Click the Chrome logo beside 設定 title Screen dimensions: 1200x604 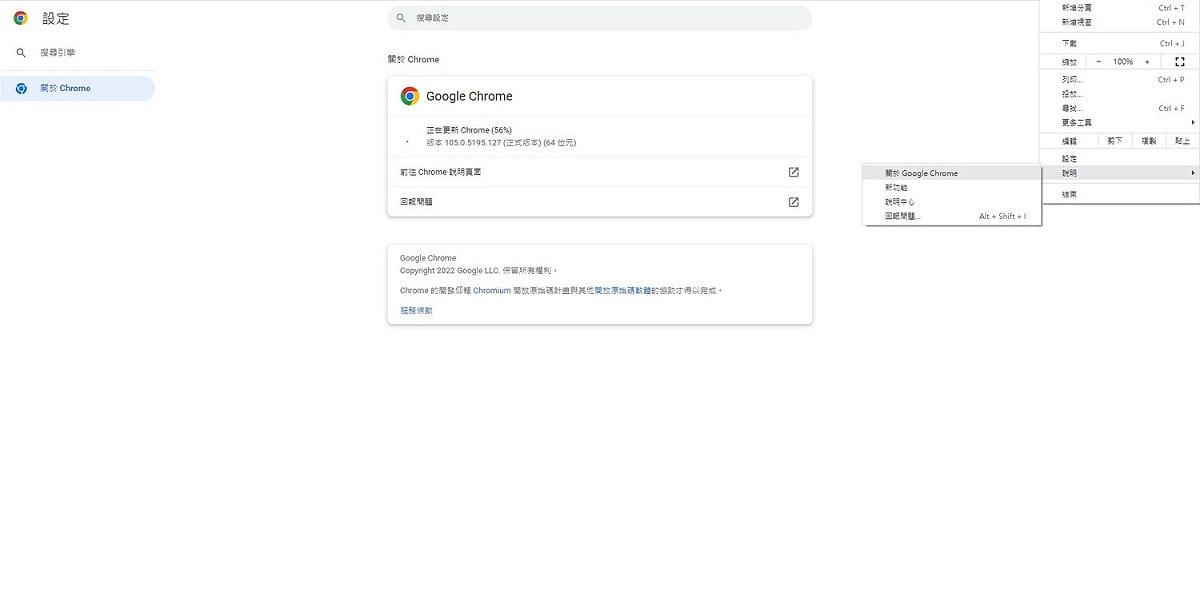point(20,18)
